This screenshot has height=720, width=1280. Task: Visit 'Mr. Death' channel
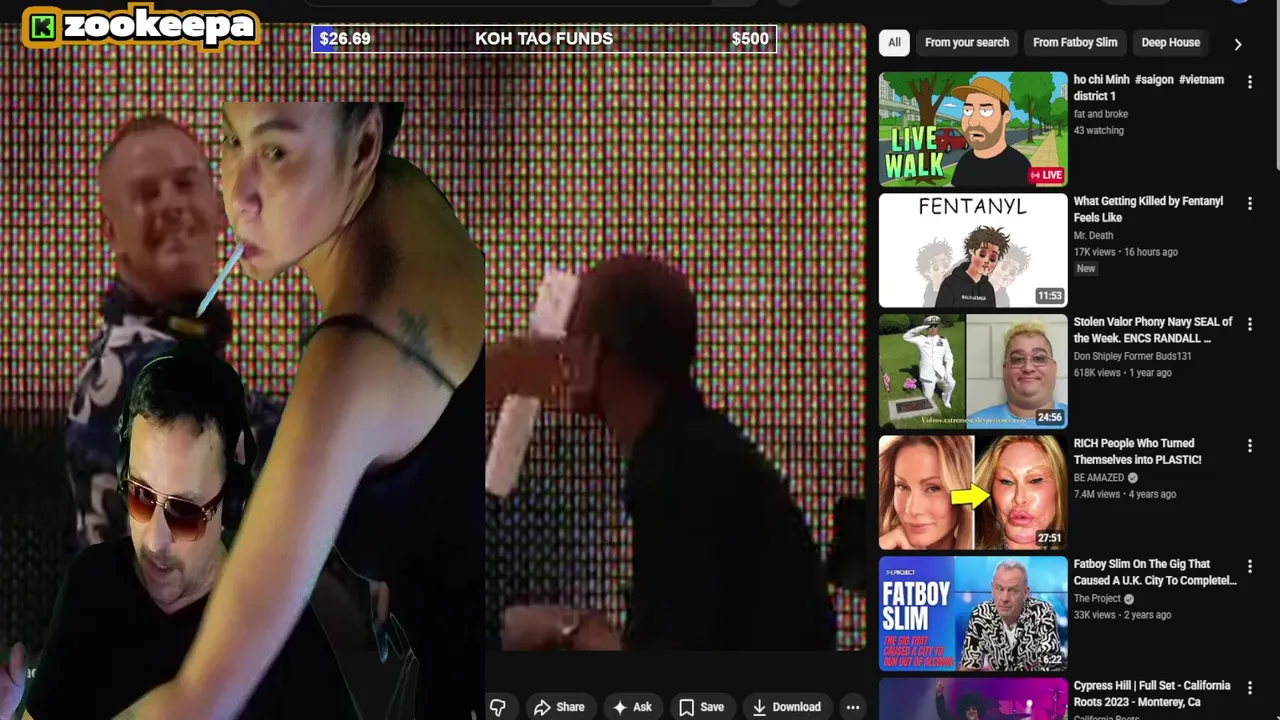coord(1093,236)
